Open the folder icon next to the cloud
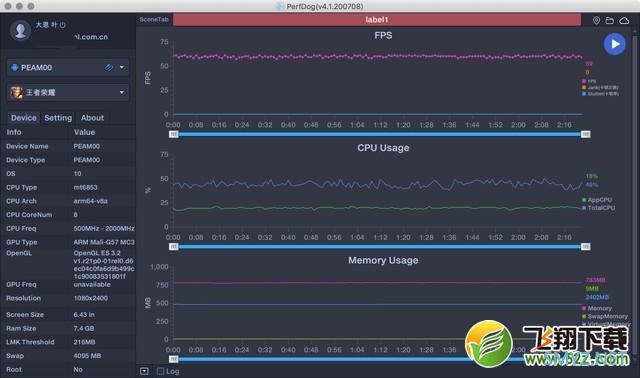 coord(610,20)
